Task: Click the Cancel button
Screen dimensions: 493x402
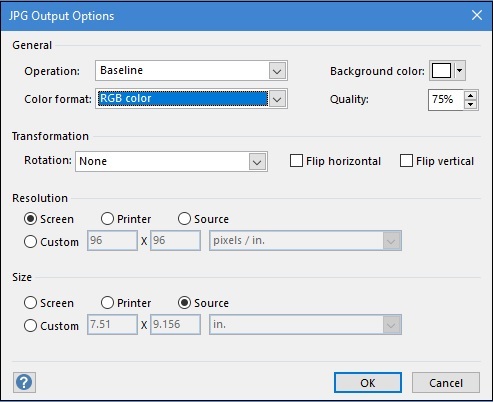Action: tap(446, 383)
